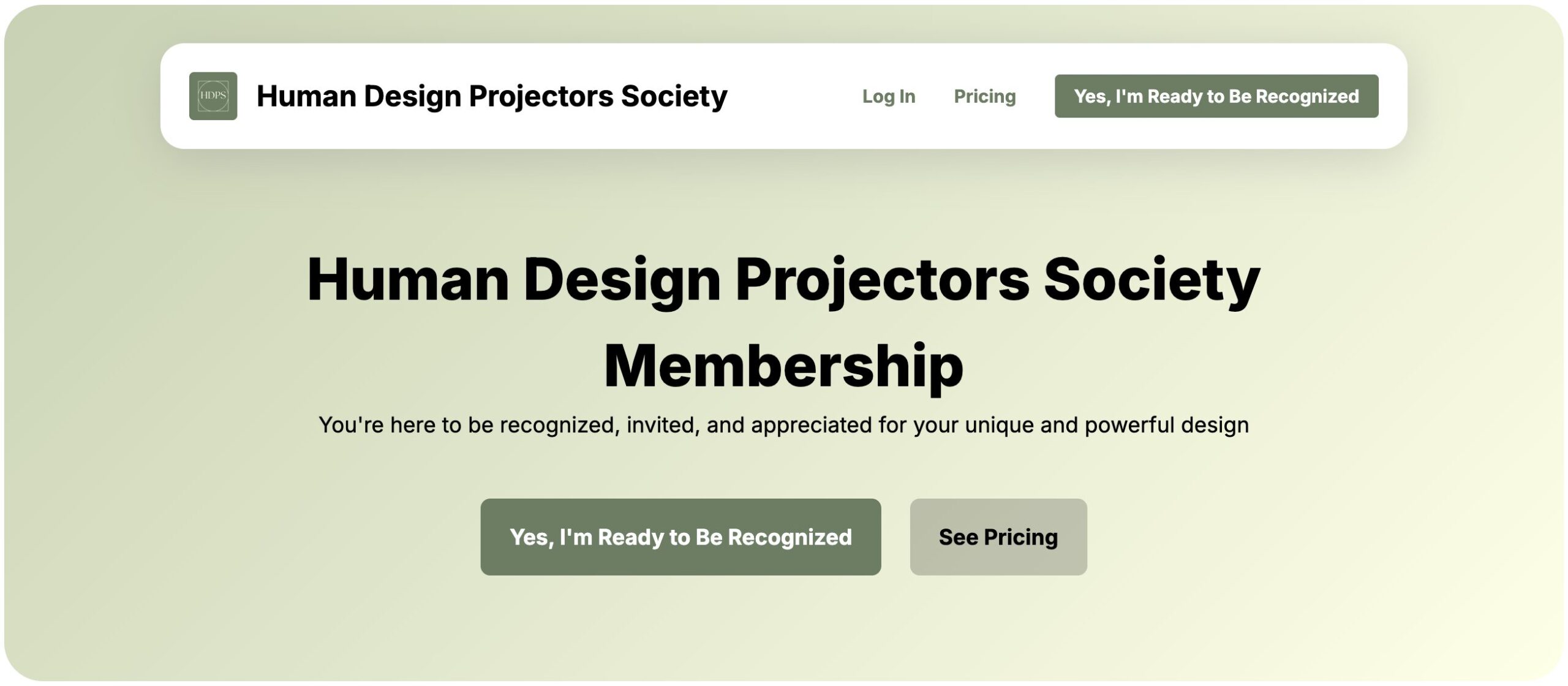The height and width of the screenshot is (686, 1568).
Task: Select the square HDPS brand emblem
Action: (x=213, y=96)
